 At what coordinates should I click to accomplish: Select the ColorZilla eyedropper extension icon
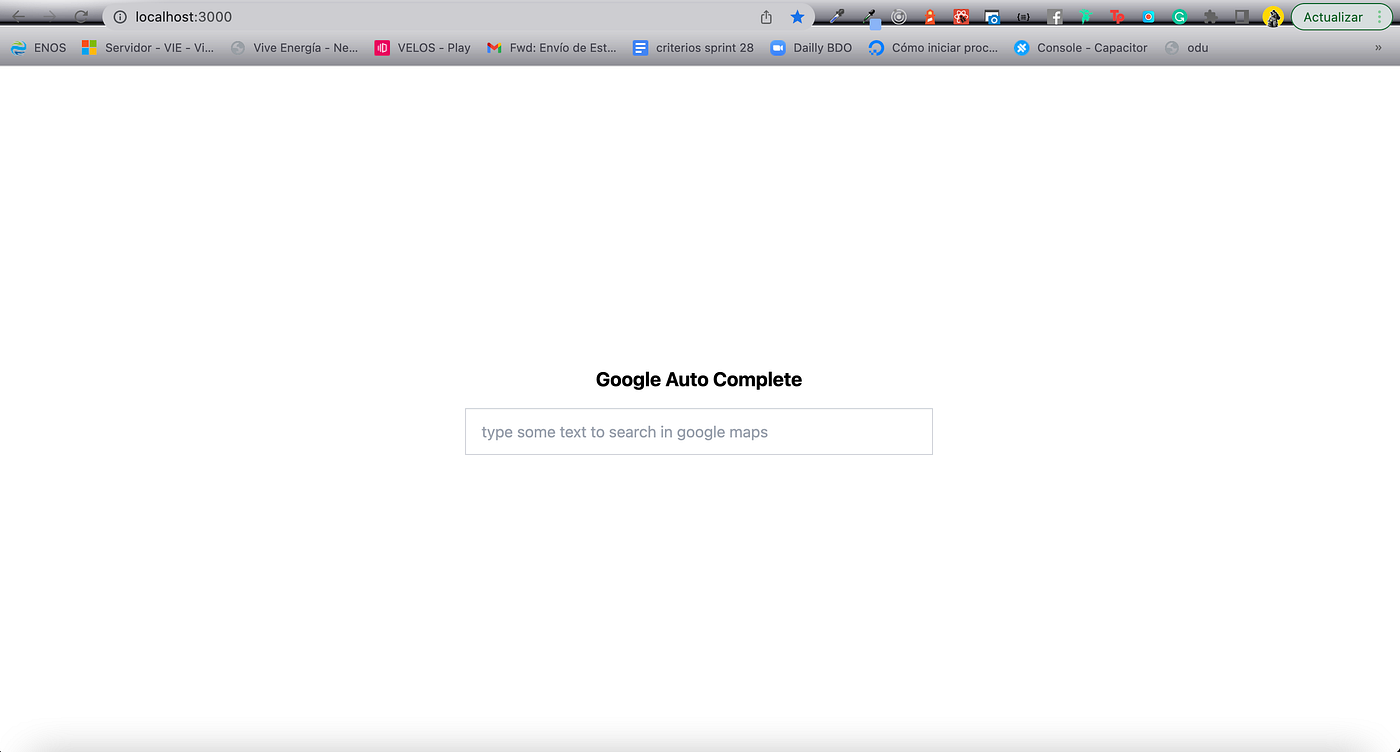tap(838, 17)
